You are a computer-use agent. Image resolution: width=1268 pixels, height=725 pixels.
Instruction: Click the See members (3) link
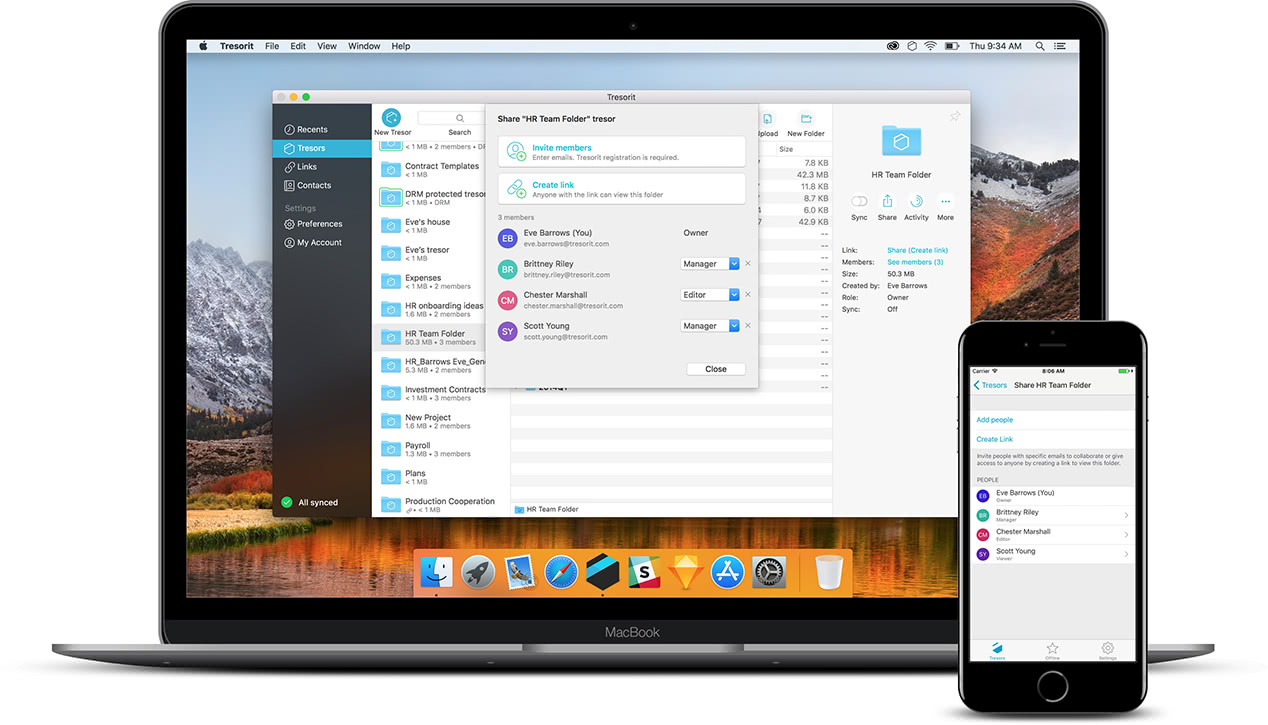point(915,262)
